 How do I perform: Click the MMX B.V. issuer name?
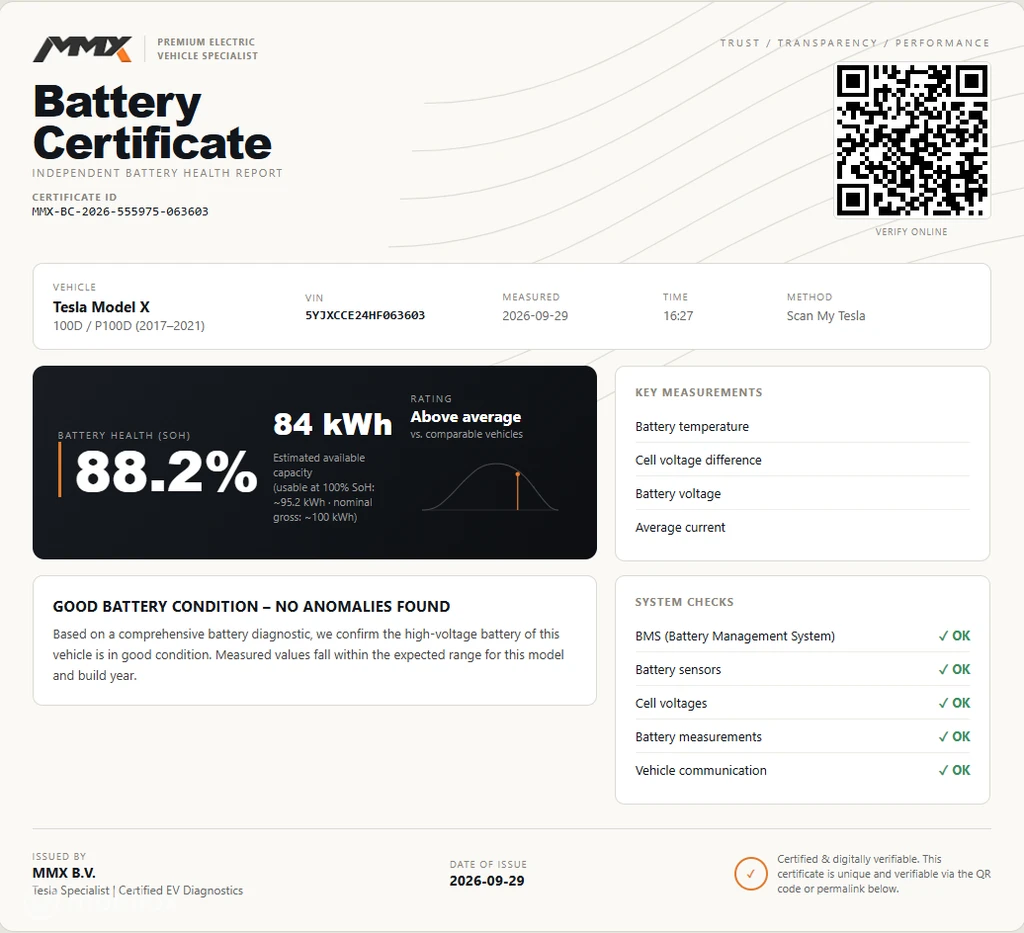[64, 873]
